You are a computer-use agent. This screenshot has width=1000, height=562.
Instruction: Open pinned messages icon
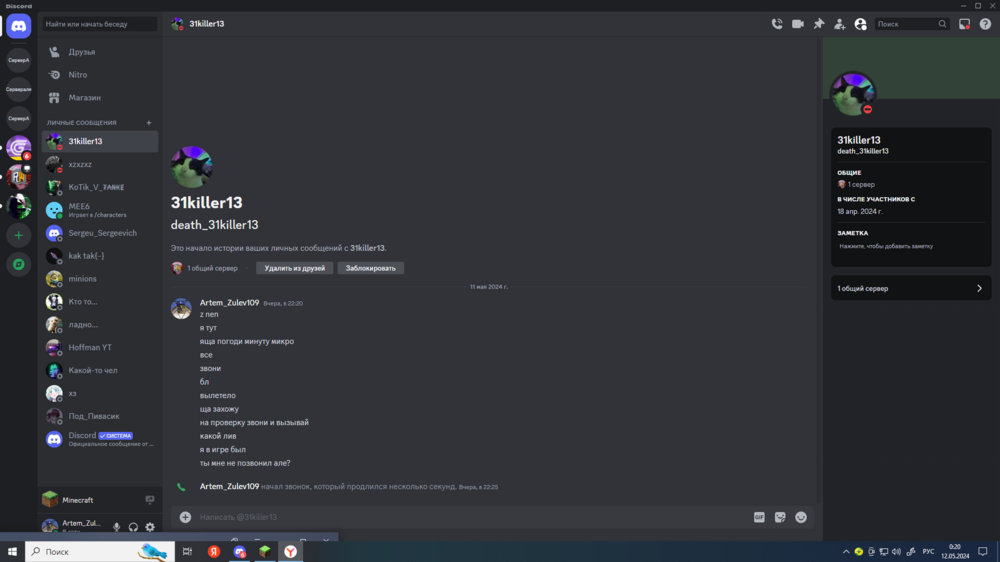point(819,24)
